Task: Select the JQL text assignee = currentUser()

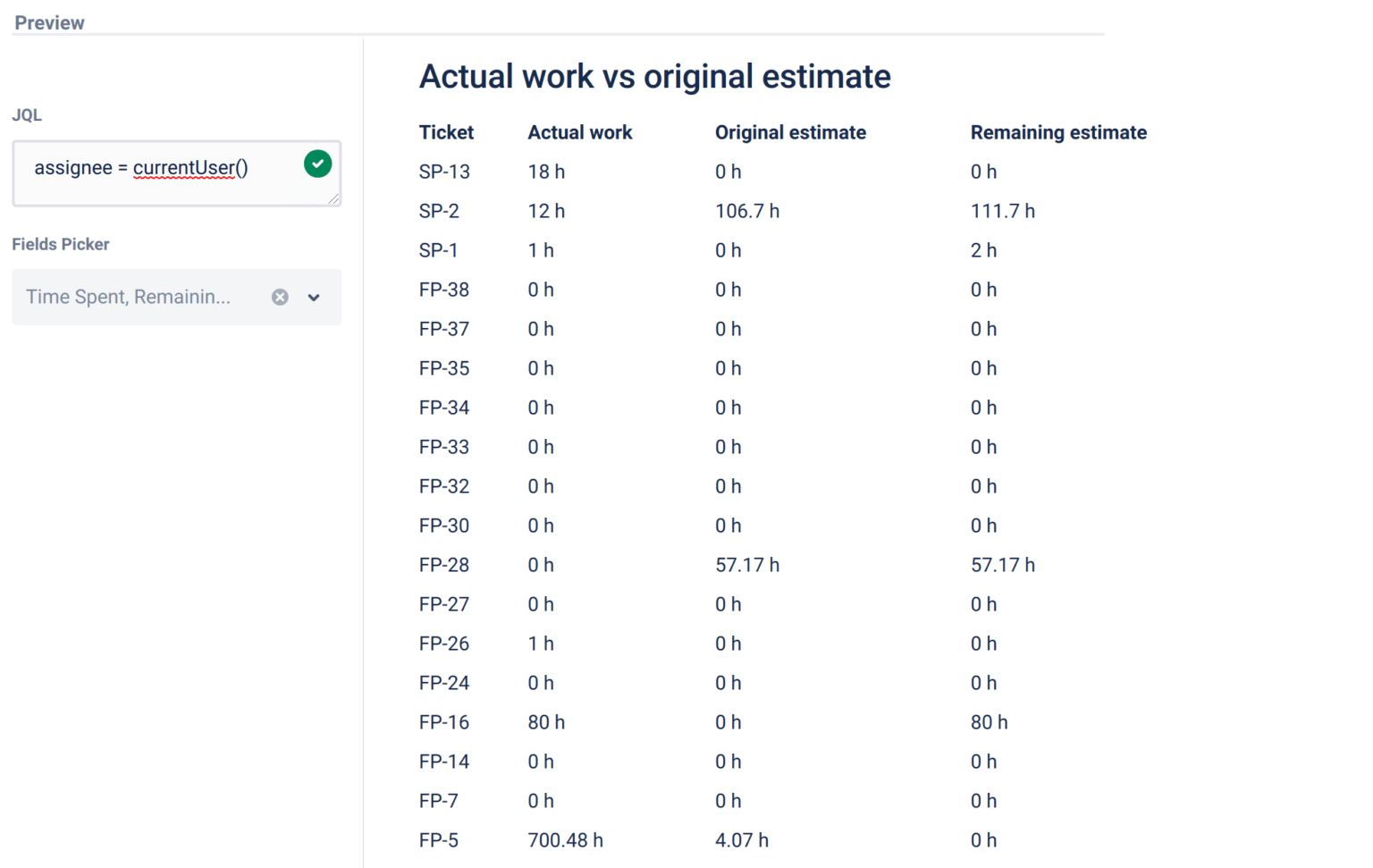Action: 141,168
